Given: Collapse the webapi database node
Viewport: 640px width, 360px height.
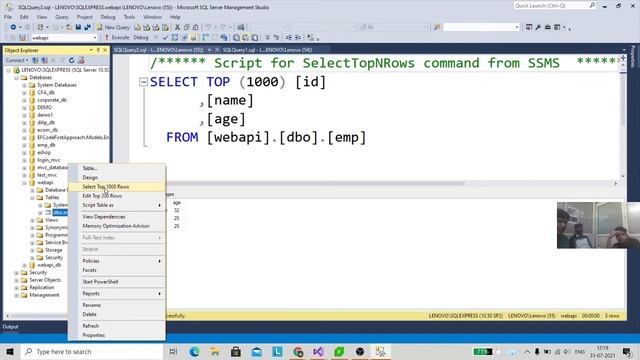Looking at the screenshot, I should coord(24,183).
